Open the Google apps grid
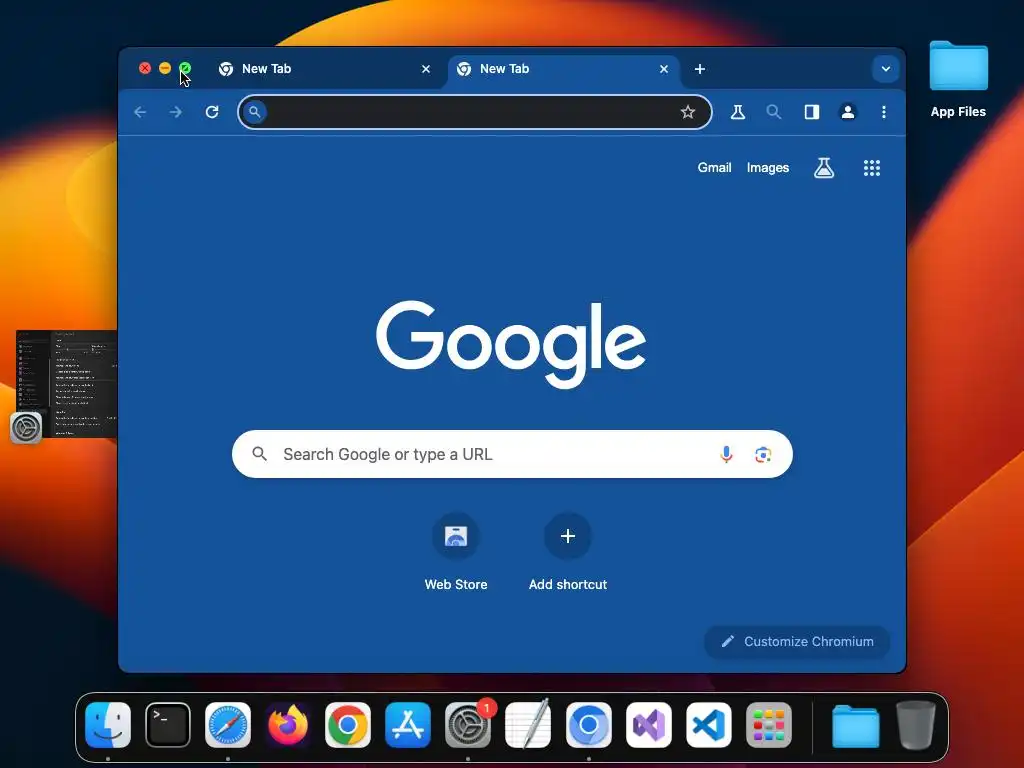 872,168
